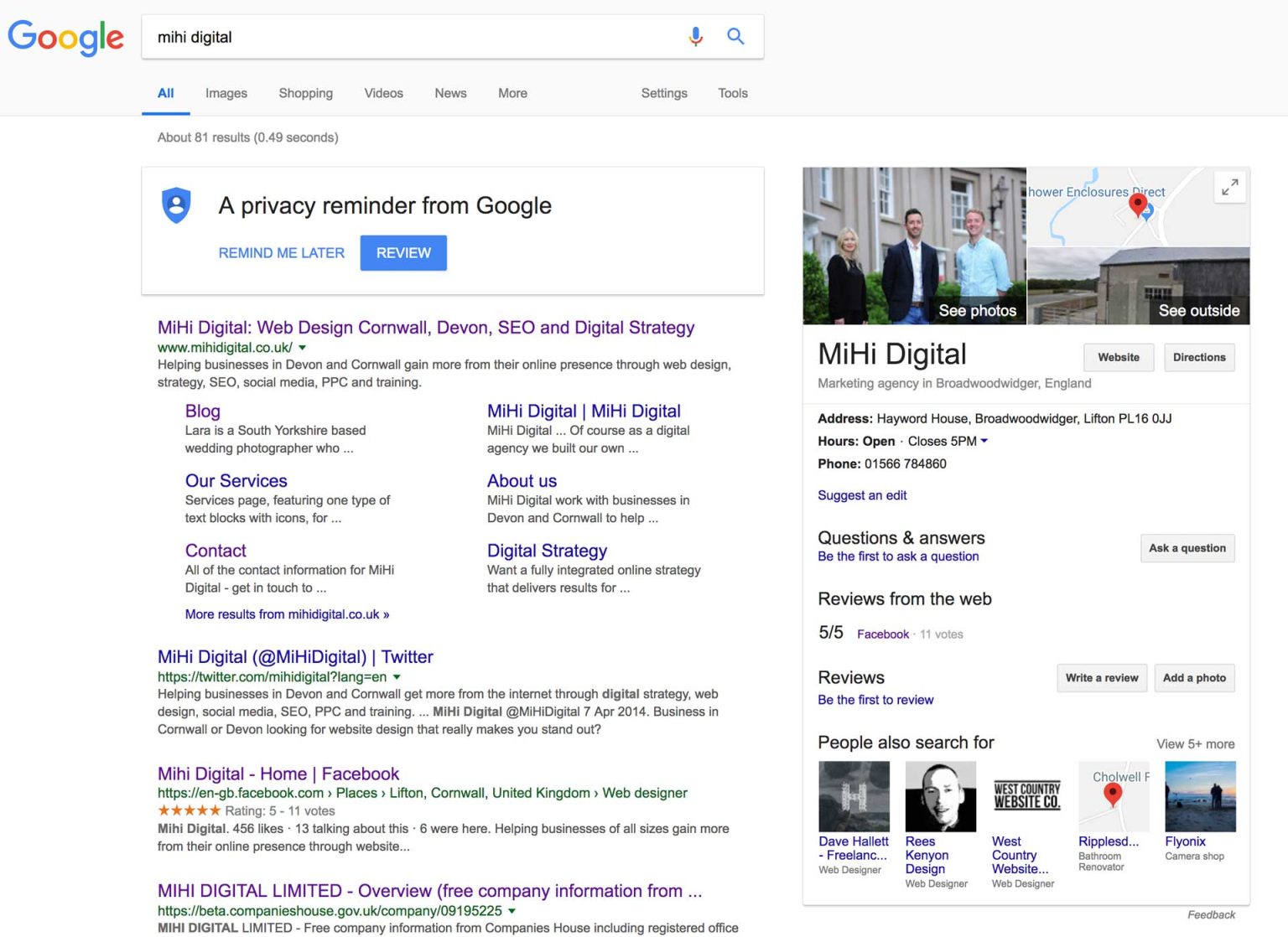Open West Country Website Co thumbnail
The width and height of the screenshot is (1288, 937).
point(1026,796)
